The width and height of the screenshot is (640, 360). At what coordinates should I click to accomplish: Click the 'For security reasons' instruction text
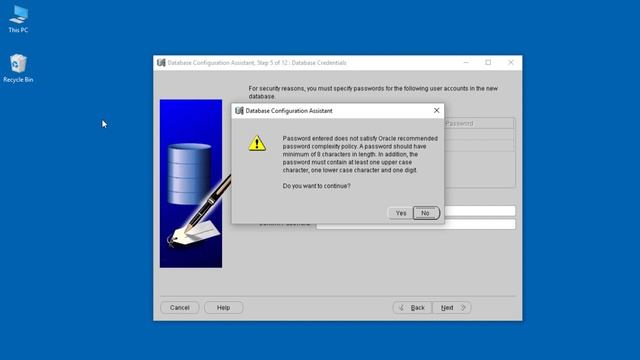tap(373, 92)
